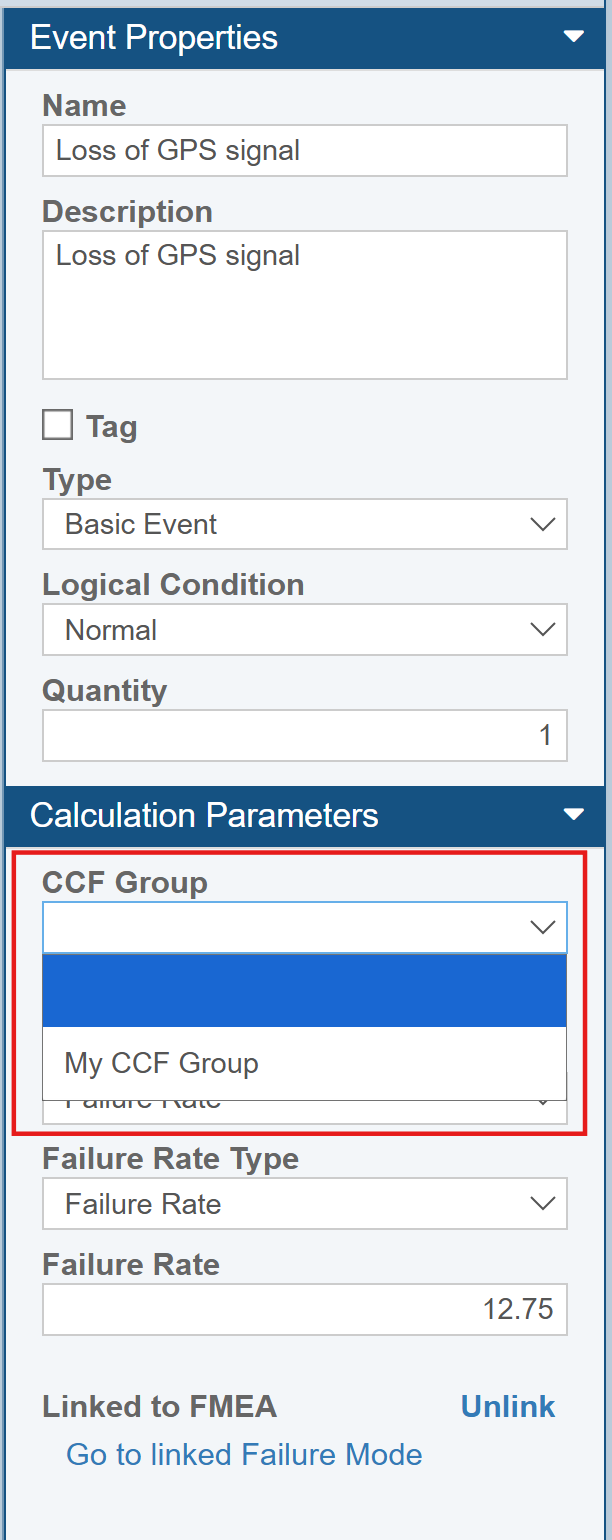
Task: Select My CCF Group option
Action: [304, 1063]
